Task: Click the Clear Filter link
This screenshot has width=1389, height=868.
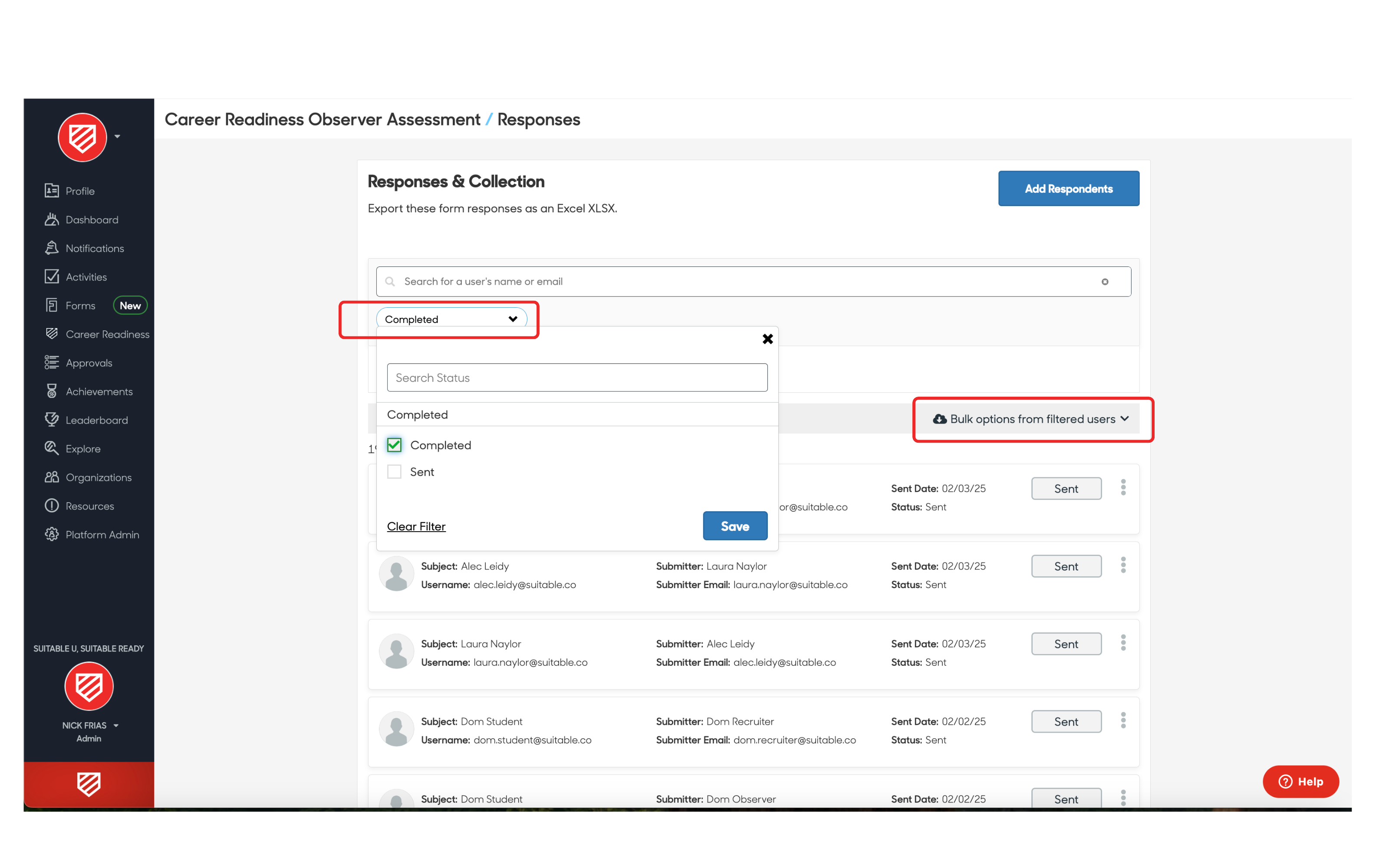Action: click(416, 526)
